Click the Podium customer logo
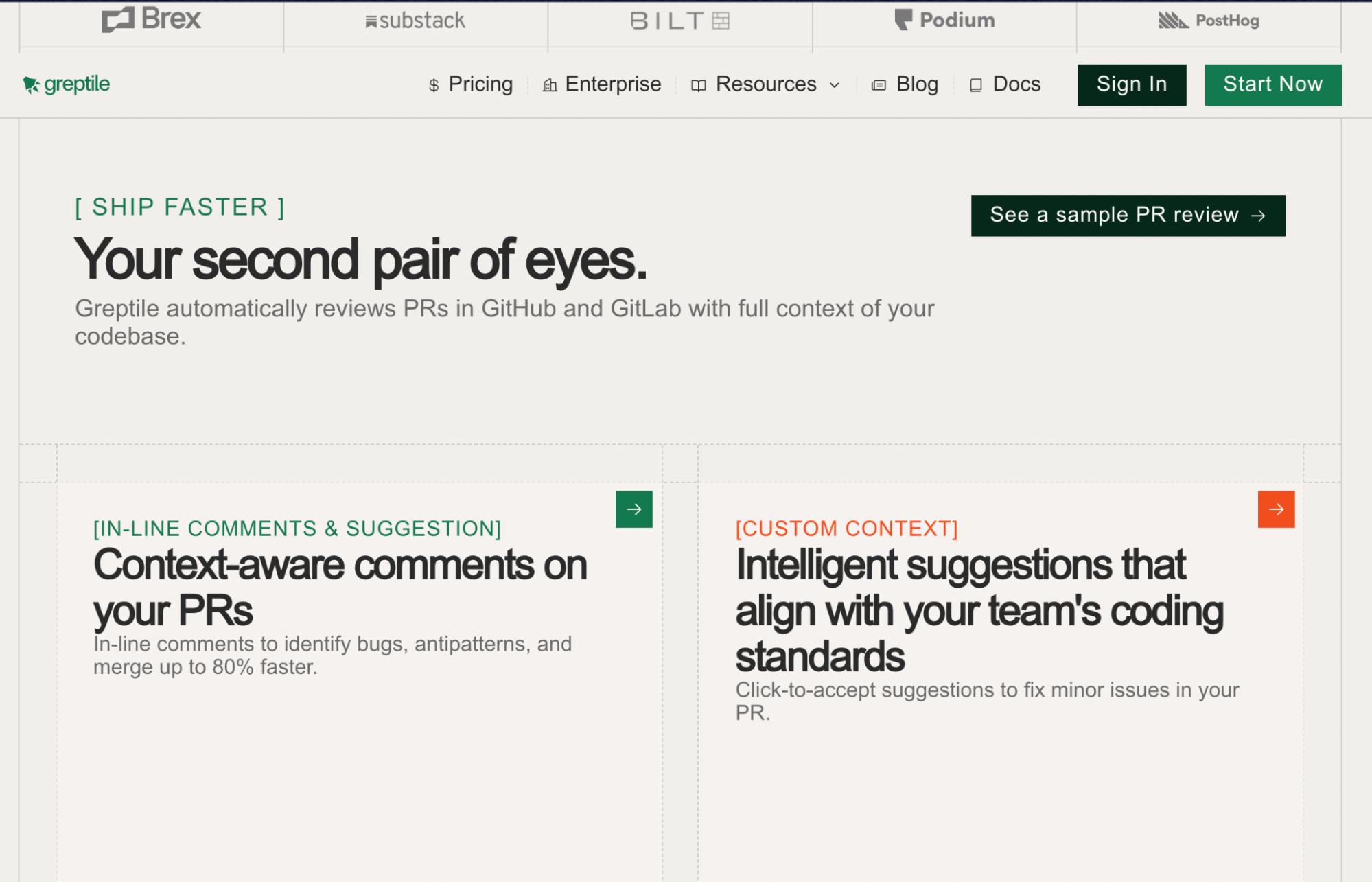The width and height of the screenshot is (1372, 882). 944,20
